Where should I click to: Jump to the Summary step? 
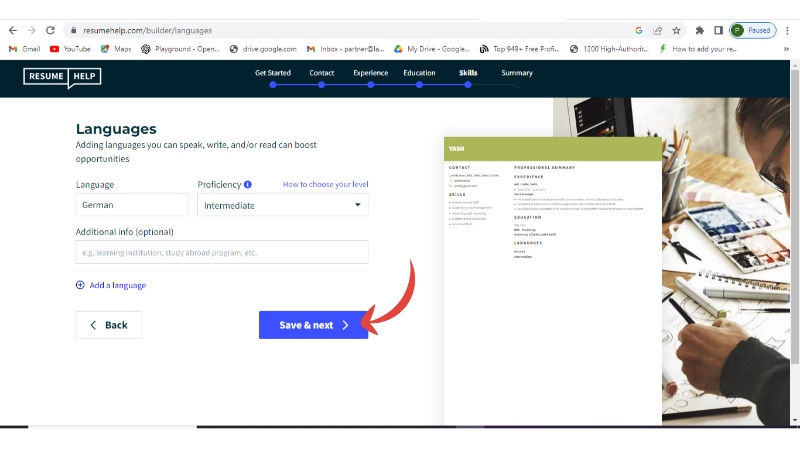517,73
